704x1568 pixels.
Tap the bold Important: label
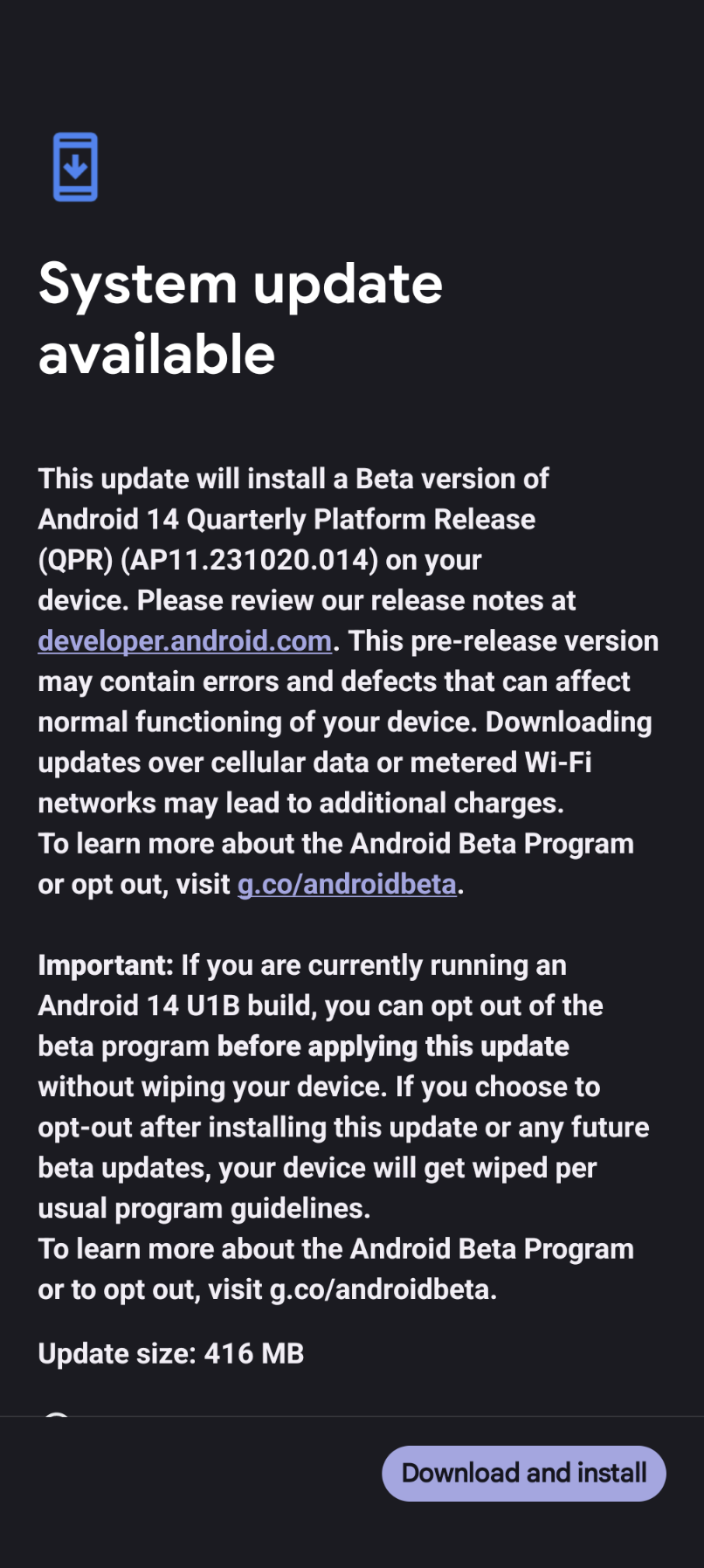(106, 965)
